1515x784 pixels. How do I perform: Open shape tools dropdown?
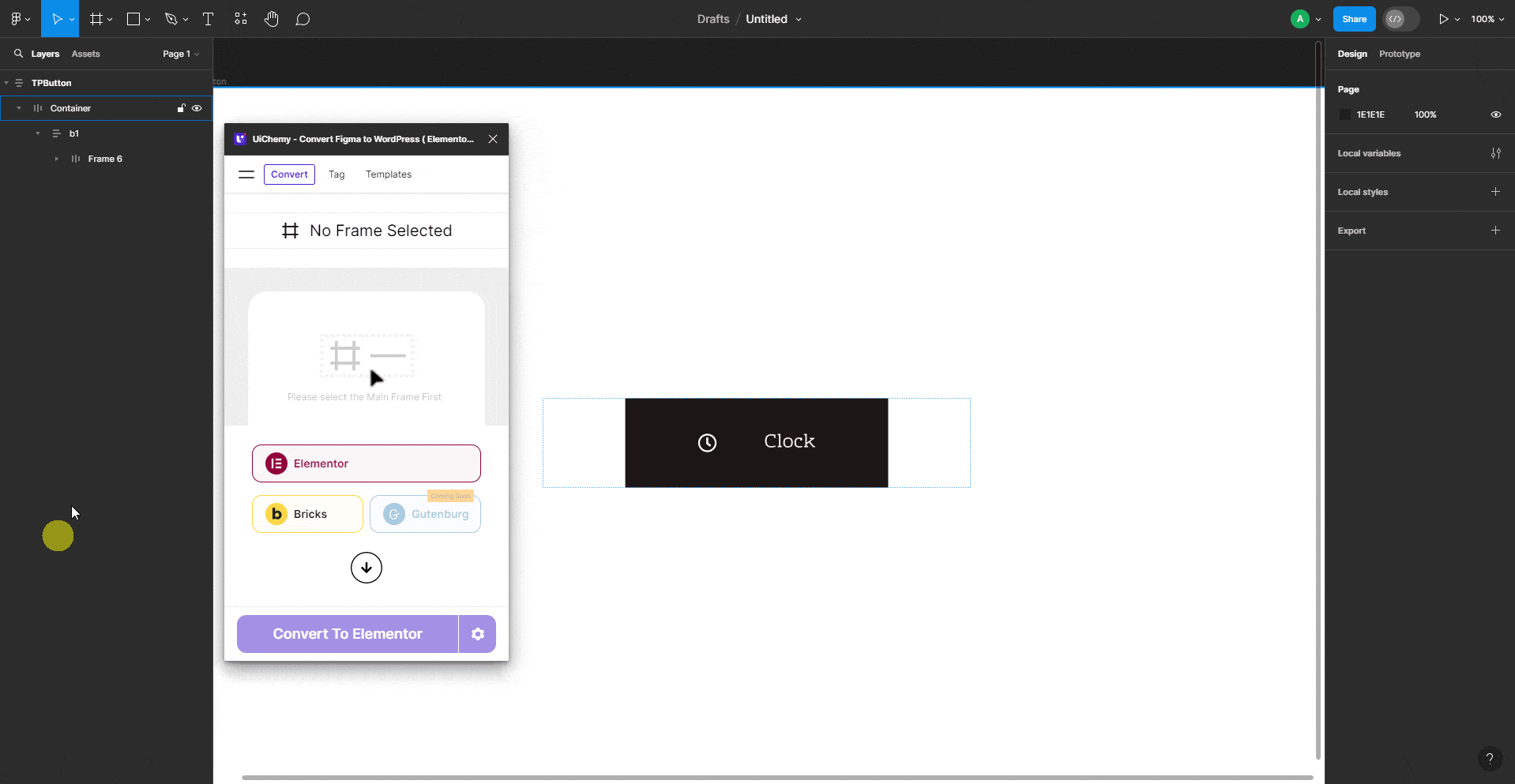pyautogui.click(x=148, y=19)
